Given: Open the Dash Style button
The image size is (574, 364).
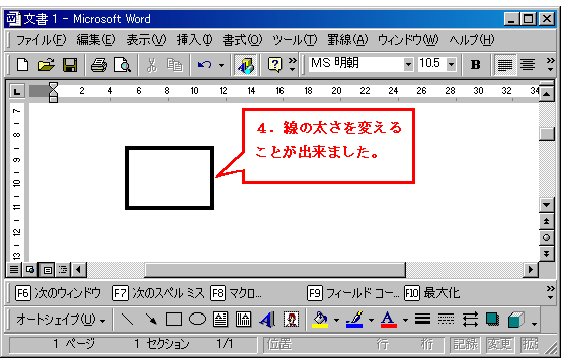Looking at the screenshot, I should tap(446, 319).
